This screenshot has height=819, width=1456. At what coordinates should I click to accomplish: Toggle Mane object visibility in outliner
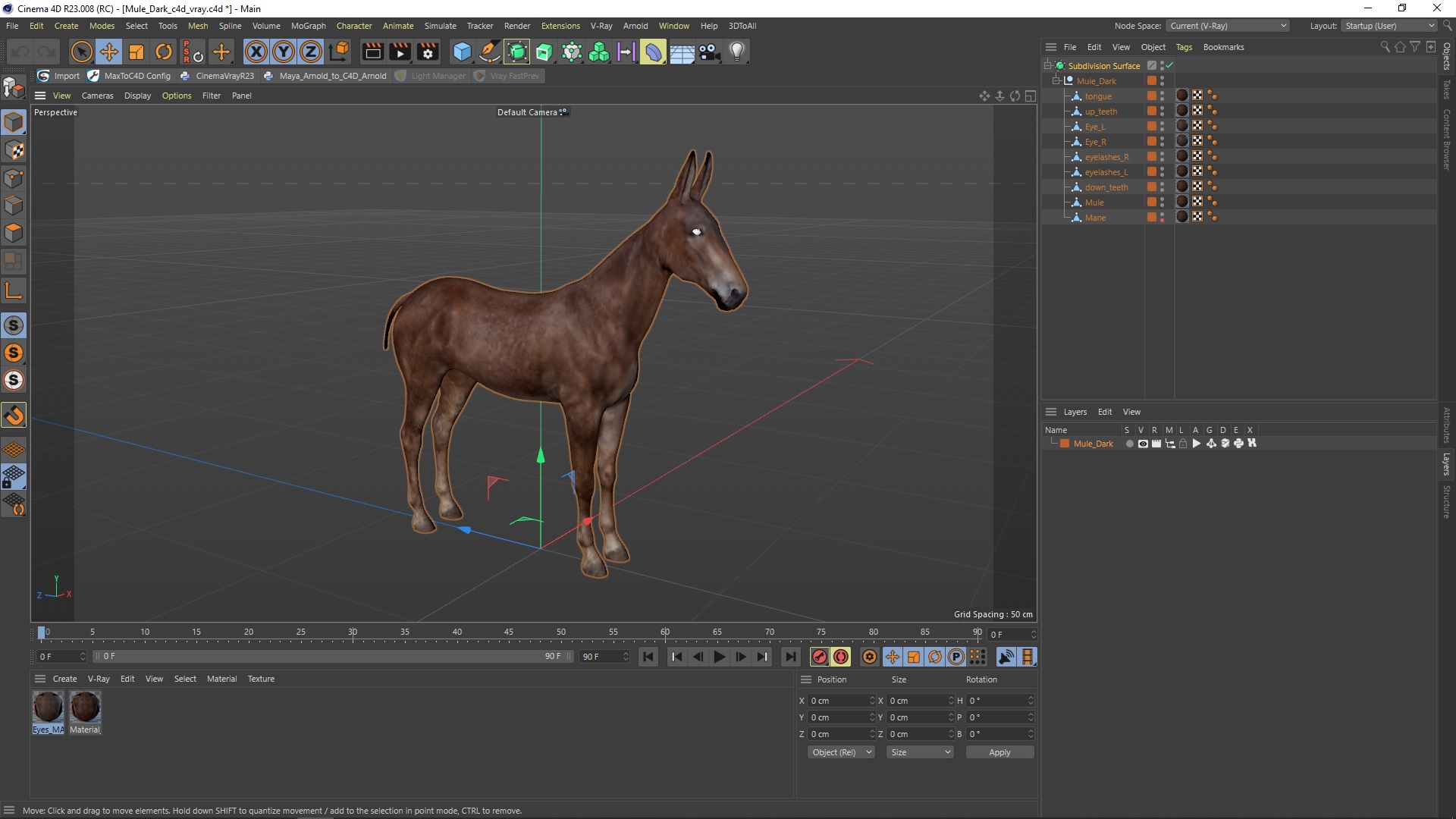click(1163, 214)
